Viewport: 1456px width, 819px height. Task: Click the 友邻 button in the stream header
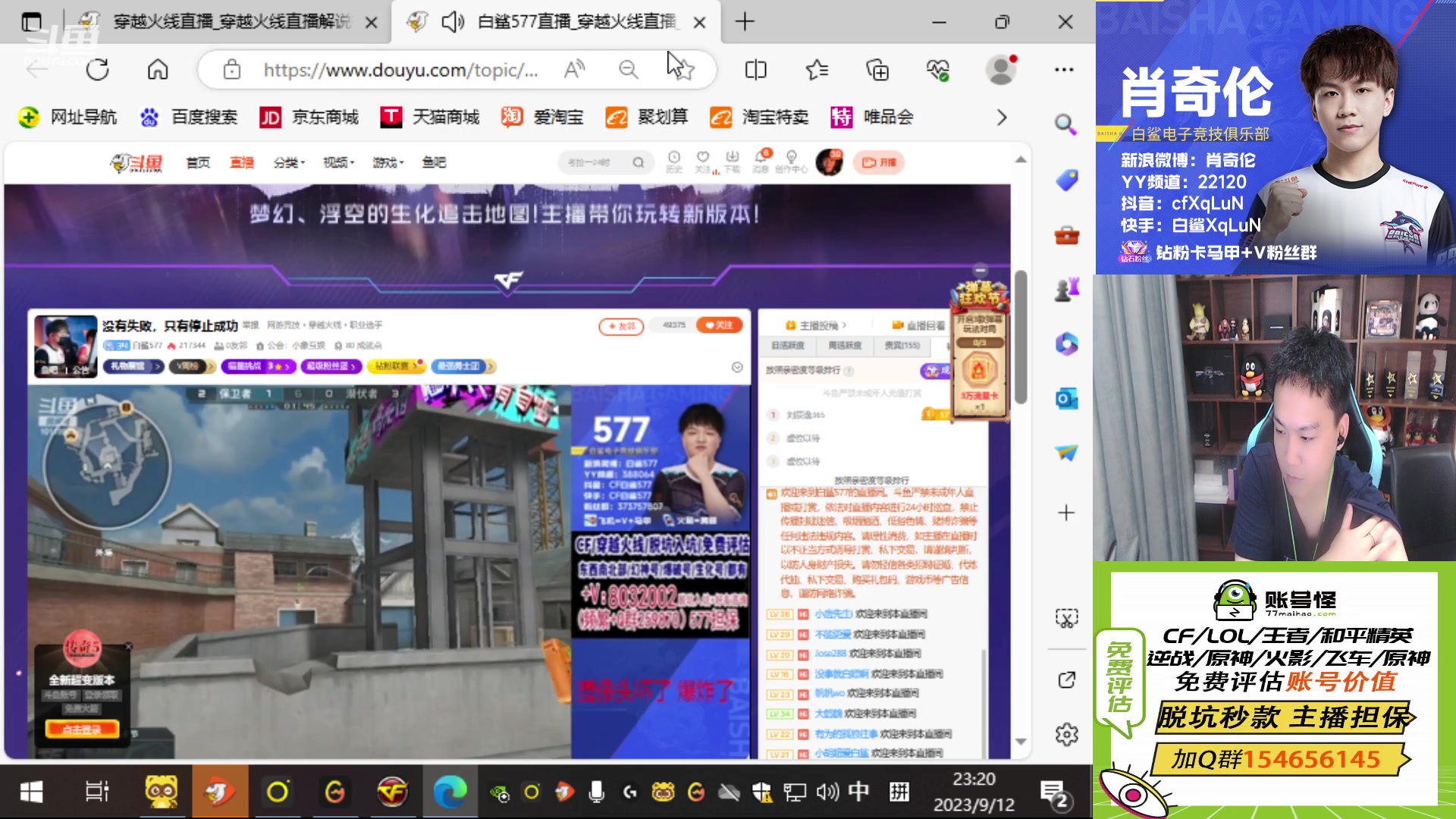621,326
